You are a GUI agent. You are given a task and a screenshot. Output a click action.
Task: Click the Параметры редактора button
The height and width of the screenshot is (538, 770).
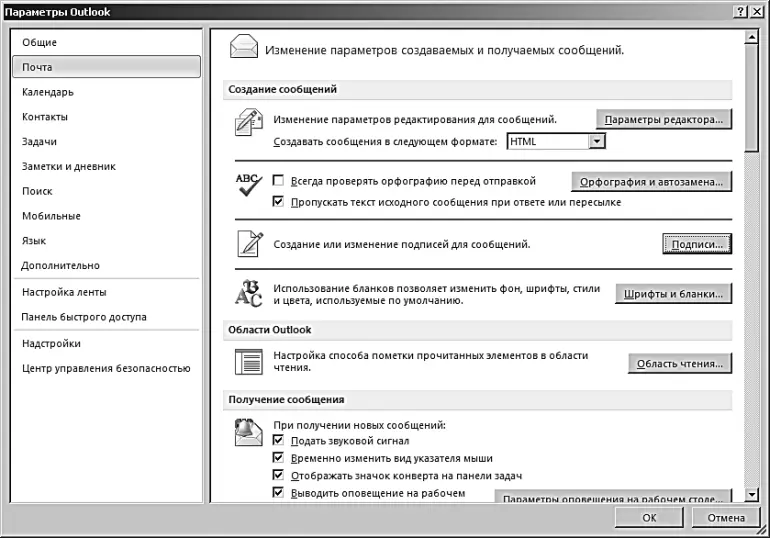(x=664, y=119)
